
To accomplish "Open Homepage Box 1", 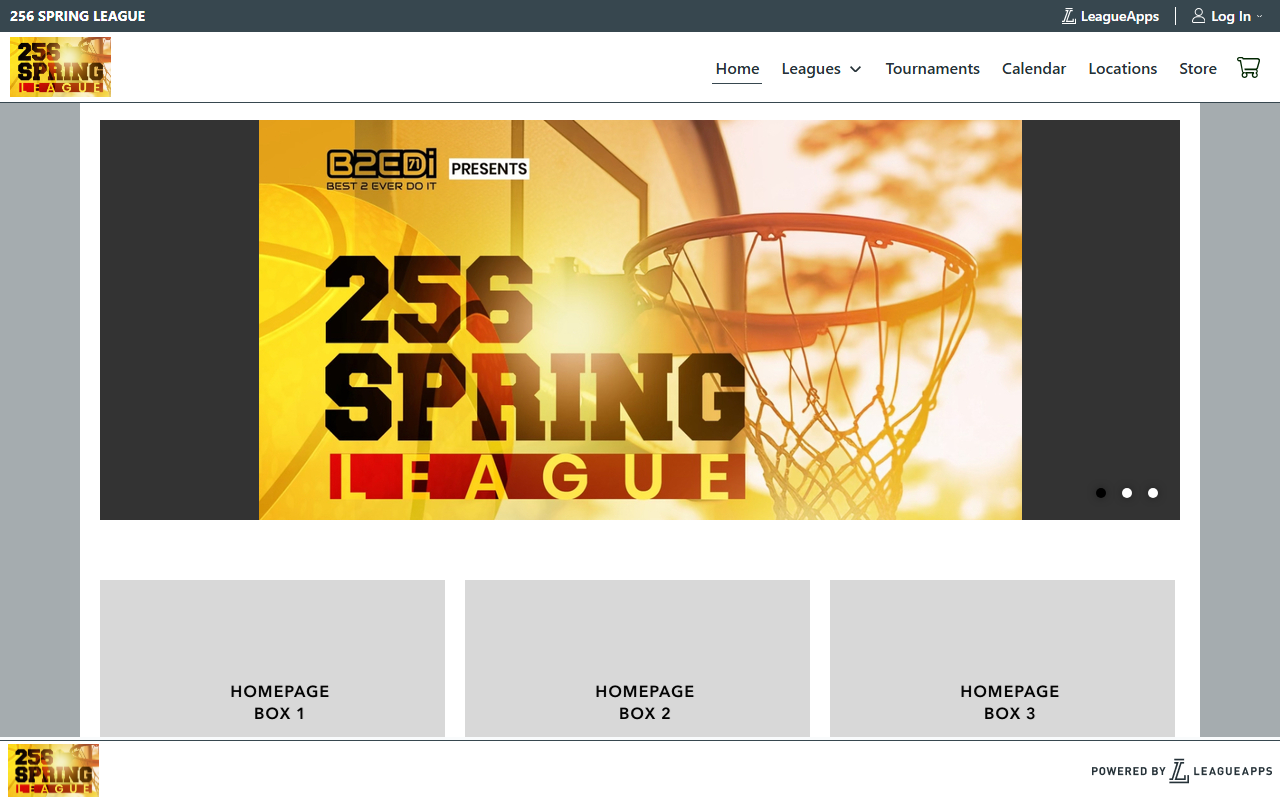I will pos(272,659).
